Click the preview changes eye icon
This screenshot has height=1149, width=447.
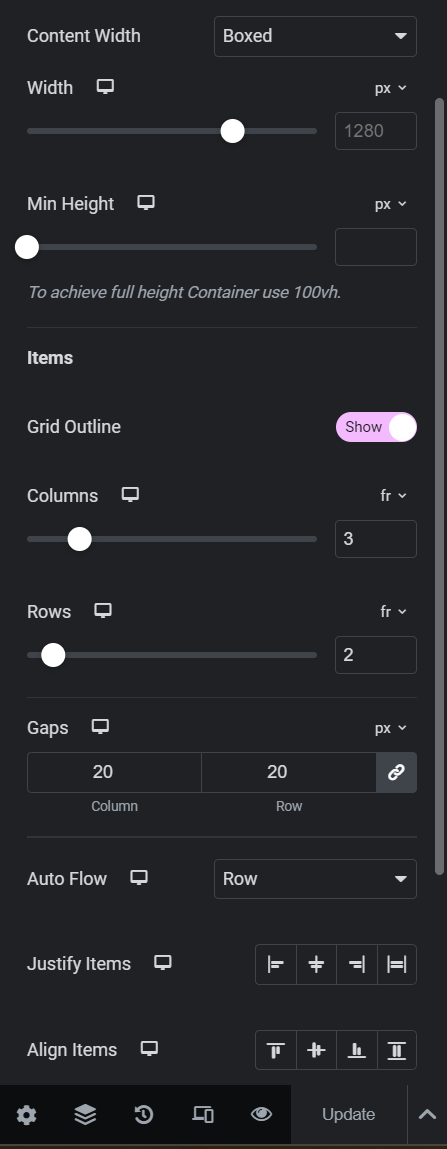tap(261, 1115)
